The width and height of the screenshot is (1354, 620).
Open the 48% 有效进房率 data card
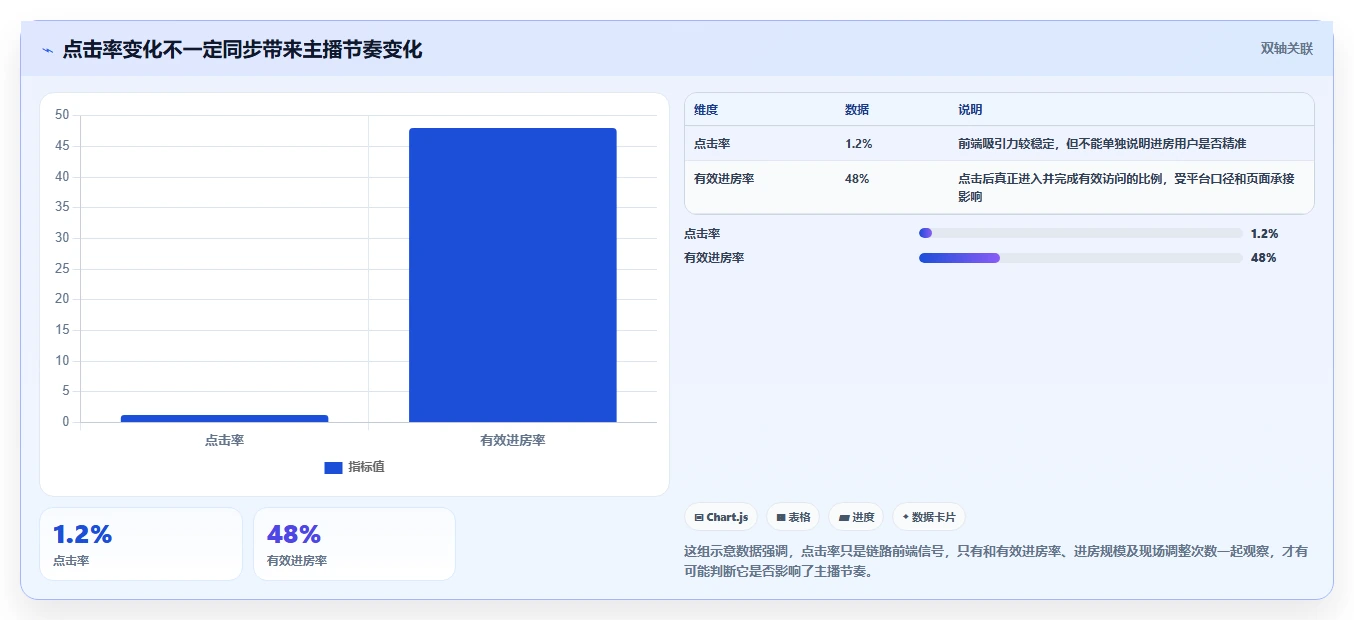tap(354, 544)
